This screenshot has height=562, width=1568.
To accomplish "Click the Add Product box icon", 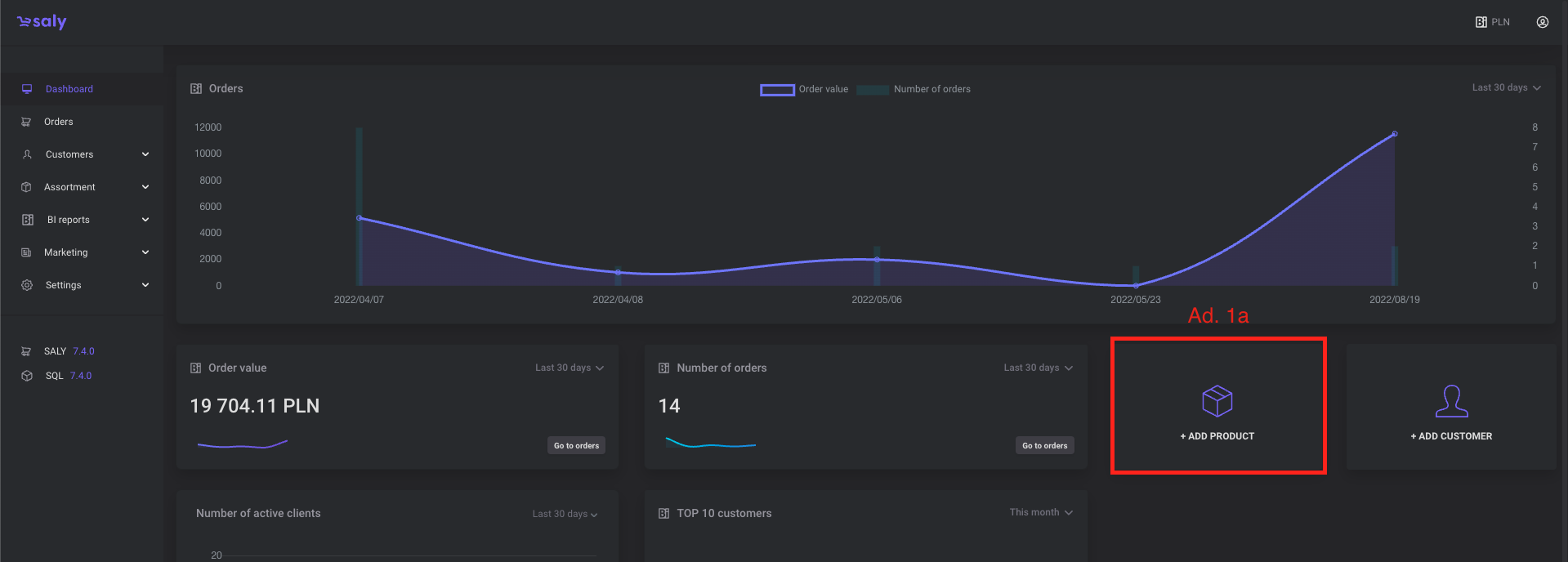I will (1217, 401).
